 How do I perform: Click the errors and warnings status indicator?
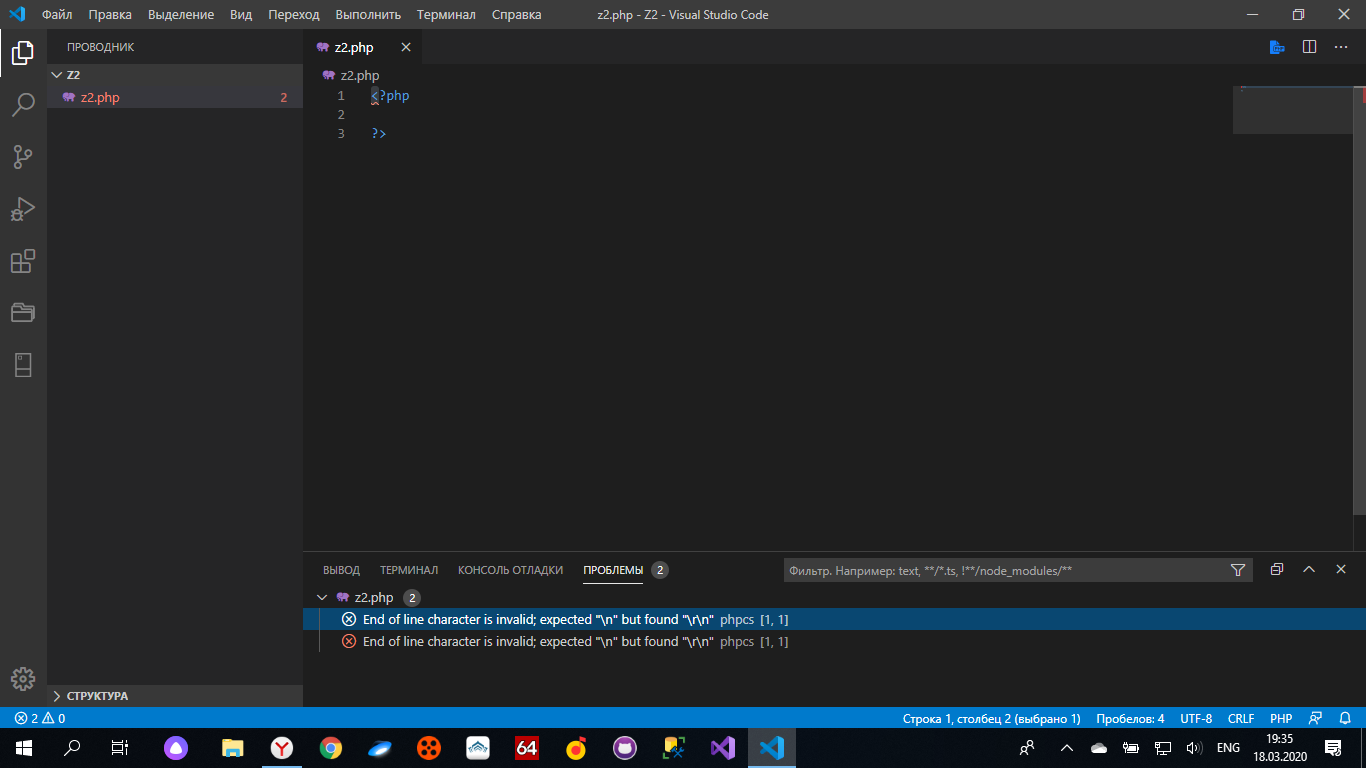point(40,718)
